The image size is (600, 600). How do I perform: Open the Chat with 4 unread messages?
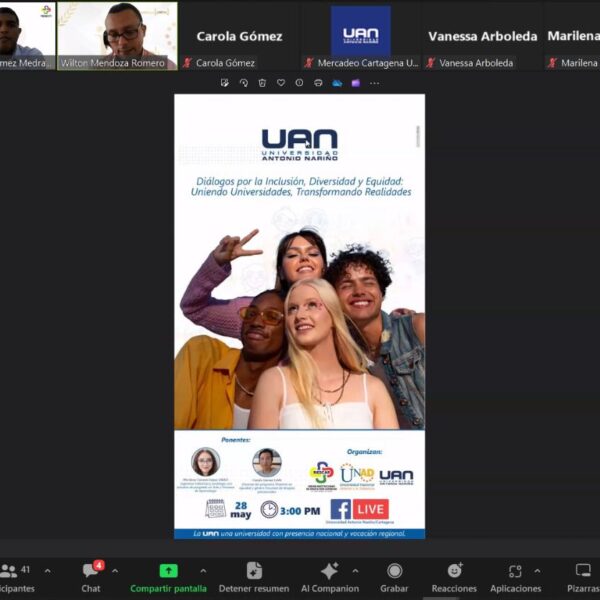point(91,570)
